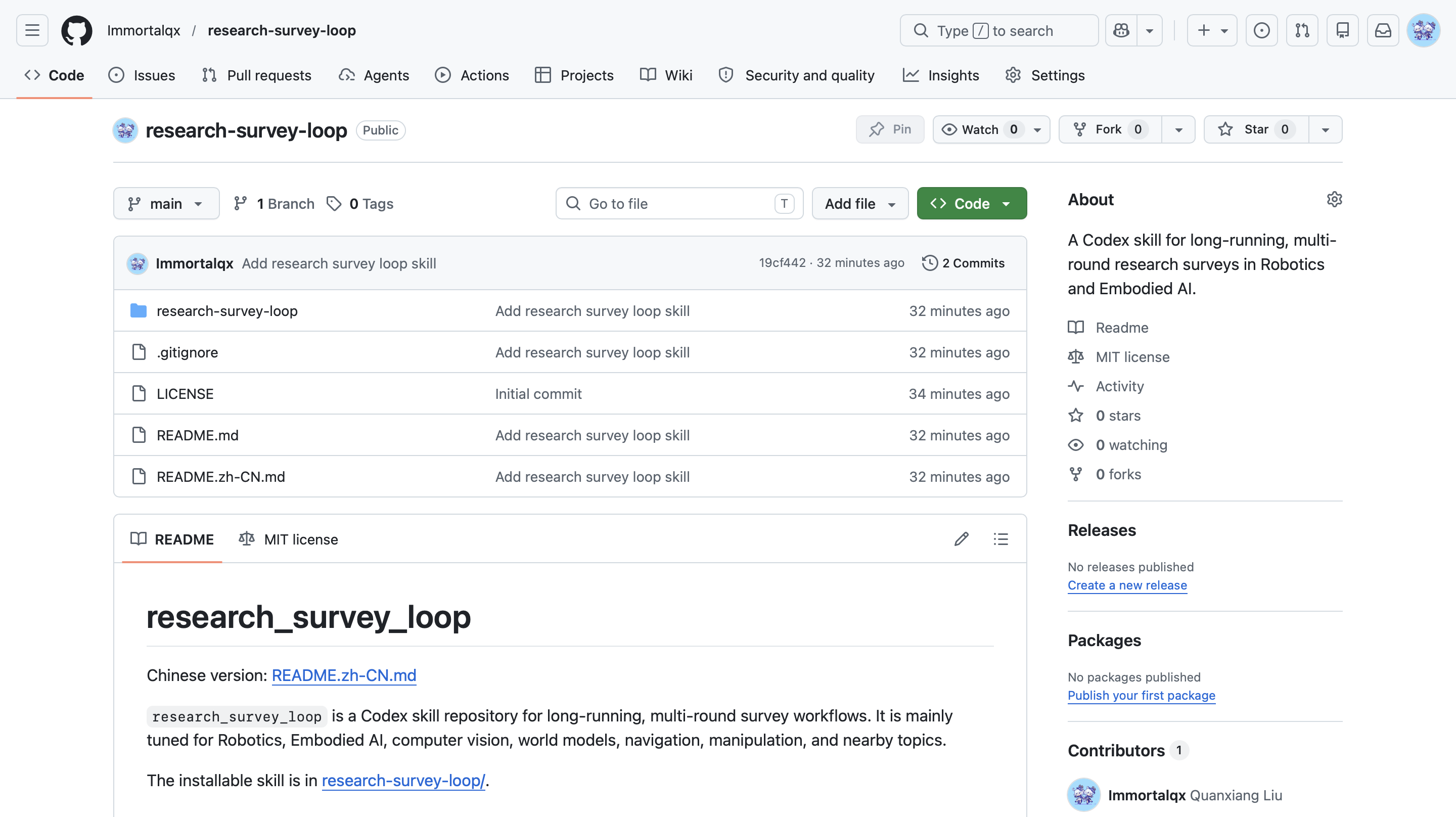
Task: Open the notifications inbox icon
Action: point(1383,30)
